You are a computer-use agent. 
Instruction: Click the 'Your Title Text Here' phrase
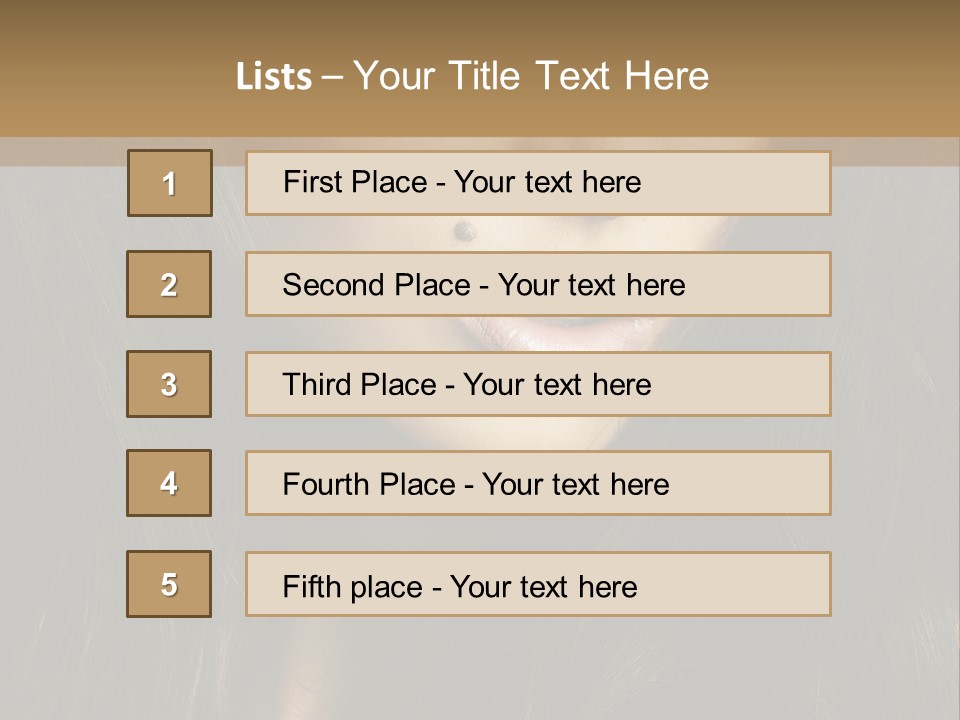pos(531,76)
